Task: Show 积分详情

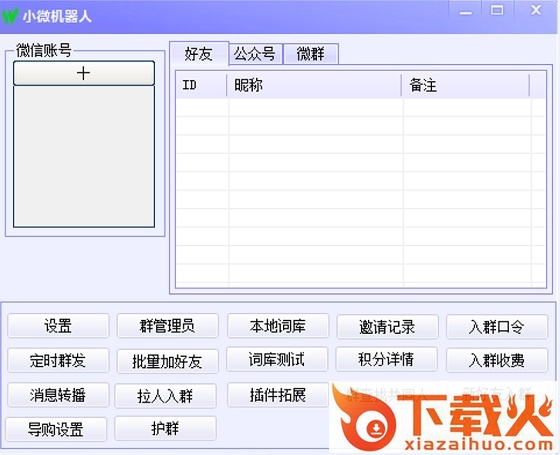Action: [x=386, y=359]
